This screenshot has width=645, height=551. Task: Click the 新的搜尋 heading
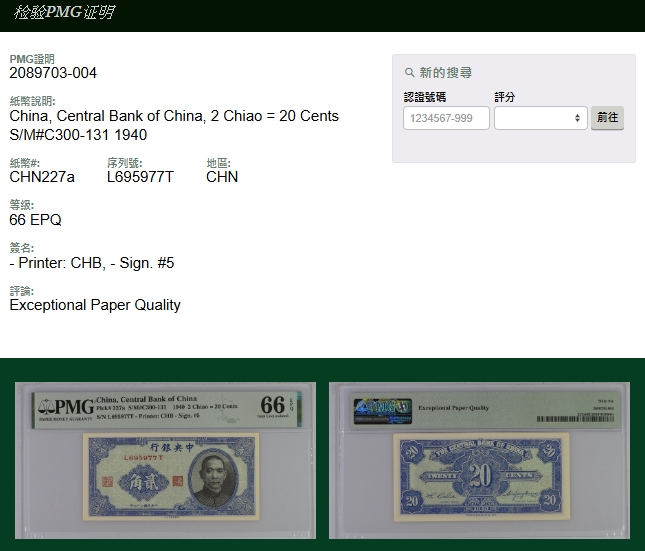click(x=445, y=73)
